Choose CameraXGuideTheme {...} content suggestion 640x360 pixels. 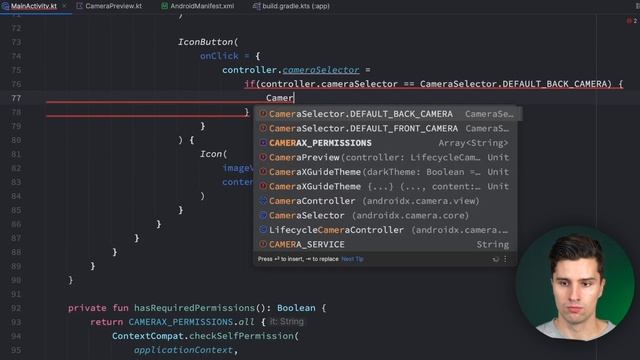tap(386, 187)
